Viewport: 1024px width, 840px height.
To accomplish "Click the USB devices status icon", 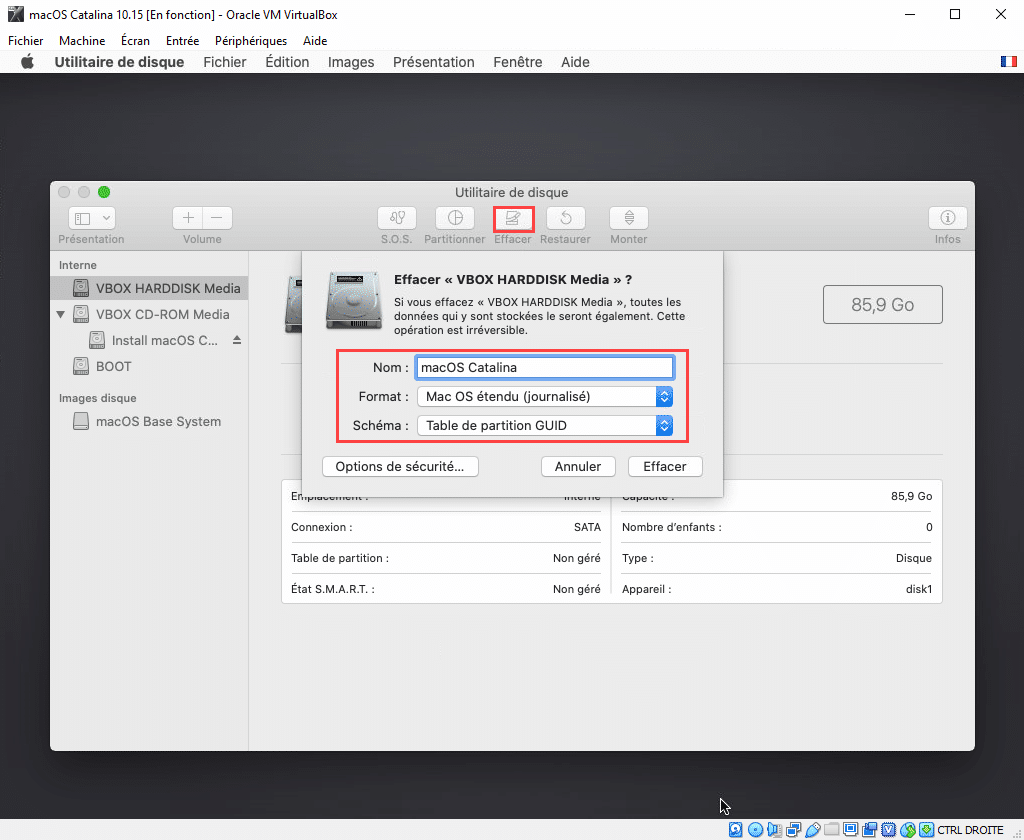I will point(812,830).
